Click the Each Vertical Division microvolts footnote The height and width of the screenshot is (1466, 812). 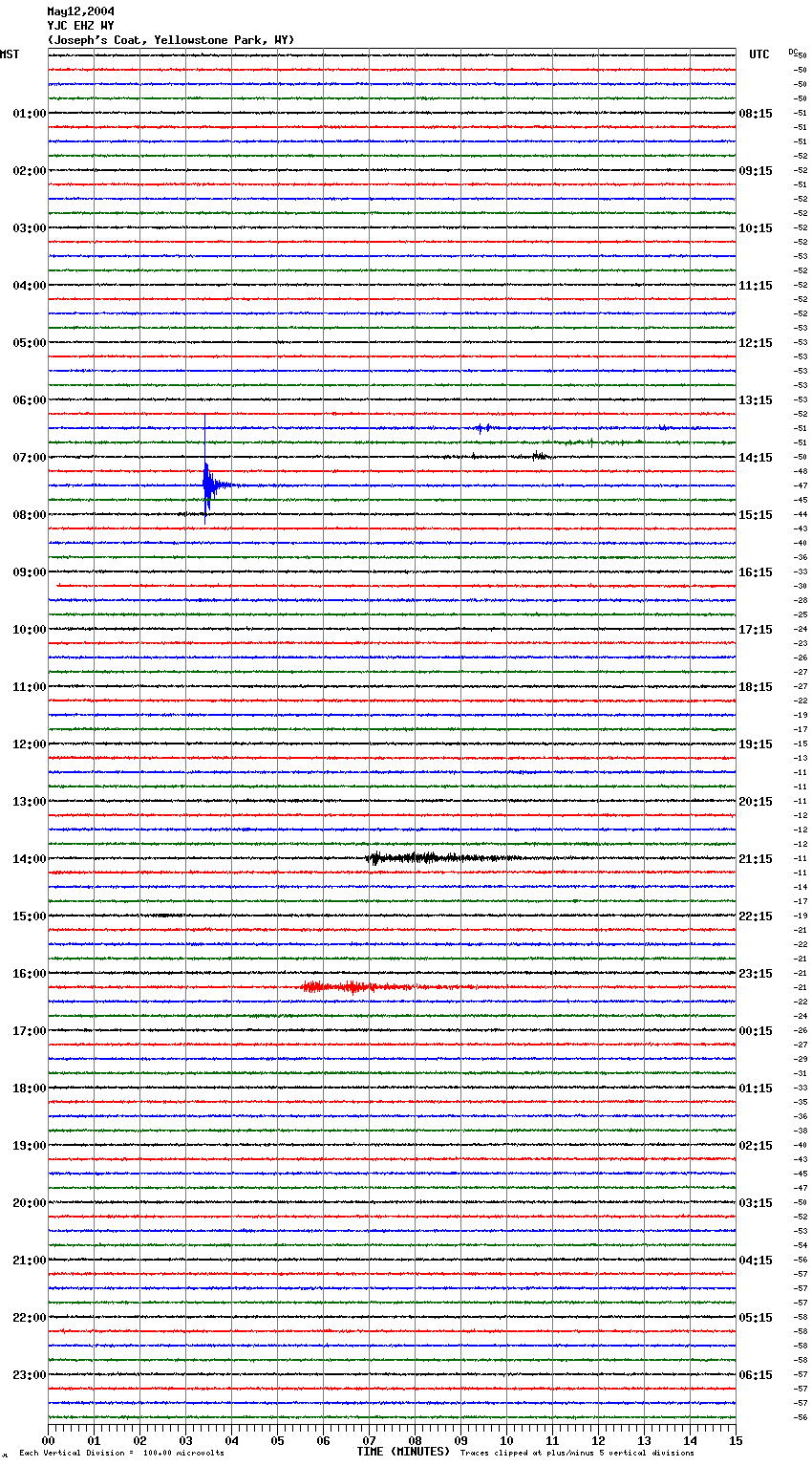coord(121,1453)
